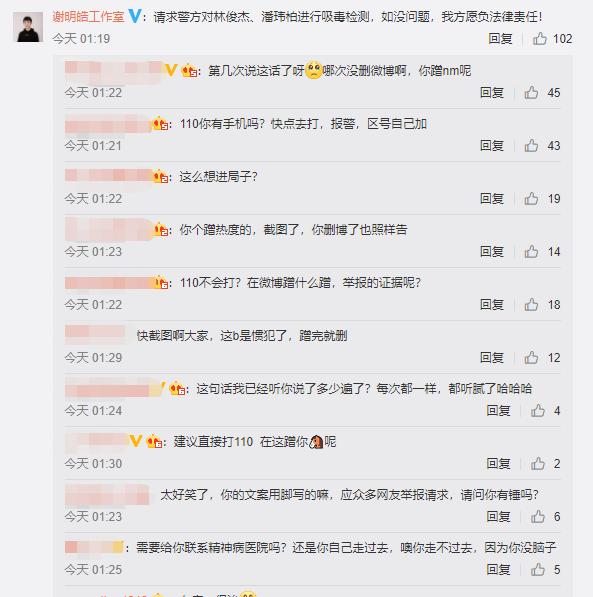Viewport: 593px width, 597px height.
Task: Open 谢明皓工作室 profile avatar
Action: click(28, 27)
